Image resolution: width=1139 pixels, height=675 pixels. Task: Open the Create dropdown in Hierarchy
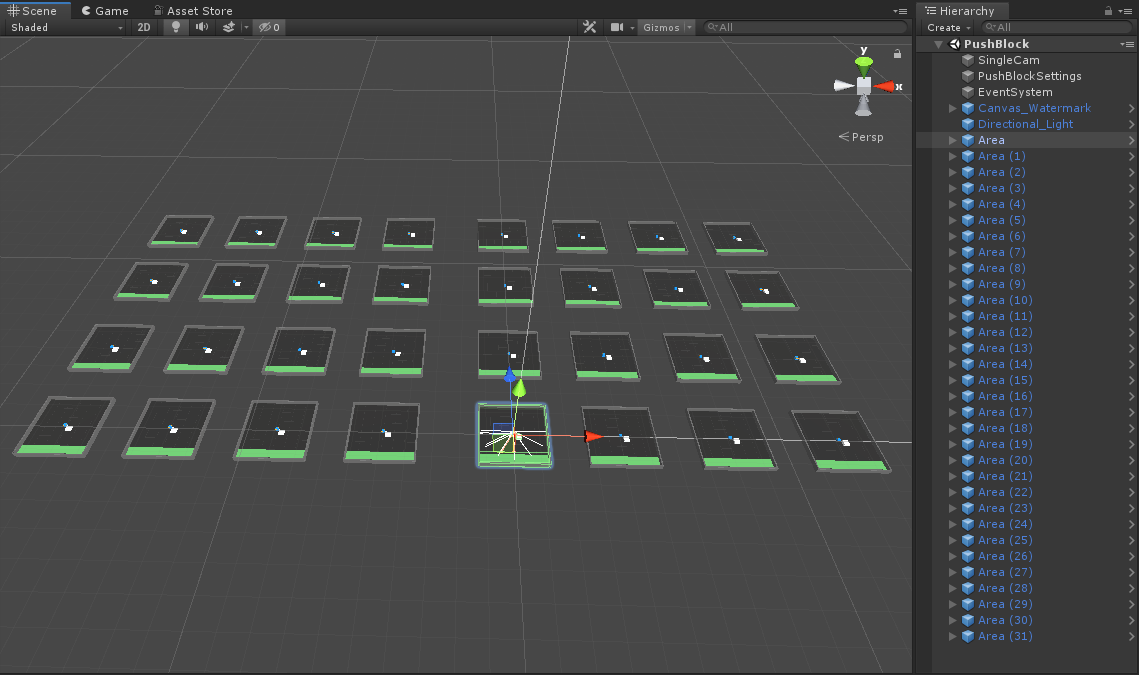(x=949, y=28)
